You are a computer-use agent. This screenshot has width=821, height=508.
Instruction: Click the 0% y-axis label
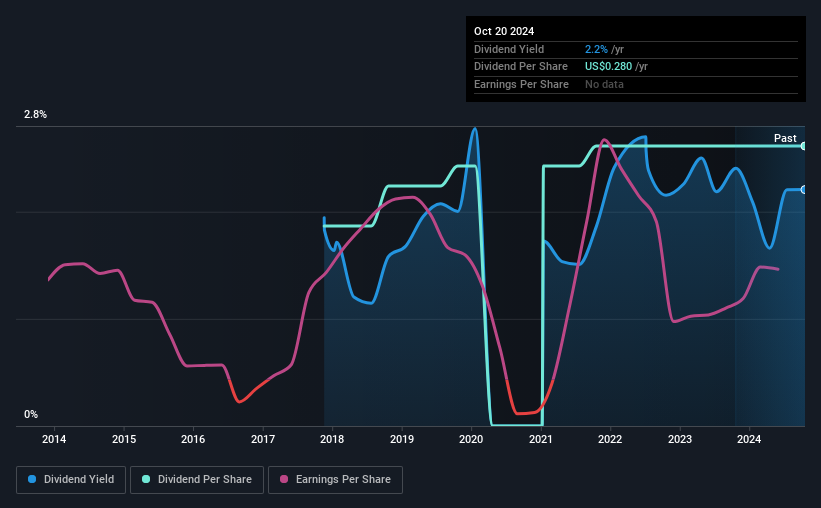tap(31, 414)
